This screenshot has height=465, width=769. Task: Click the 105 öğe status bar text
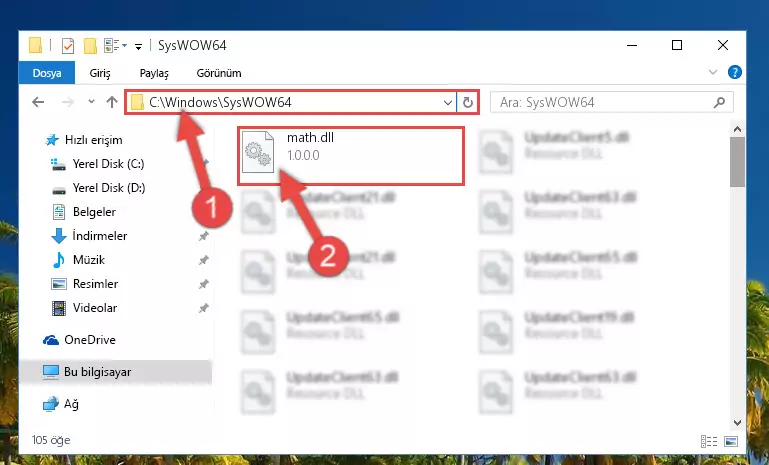pos(51,440)
